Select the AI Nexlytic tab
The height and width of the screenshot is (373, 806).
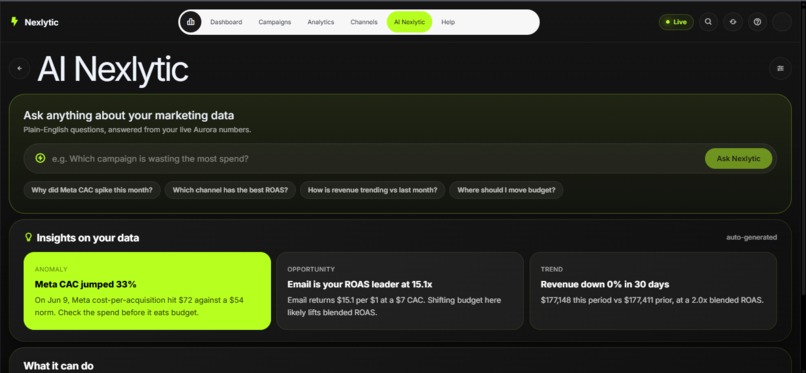(410, 22)
